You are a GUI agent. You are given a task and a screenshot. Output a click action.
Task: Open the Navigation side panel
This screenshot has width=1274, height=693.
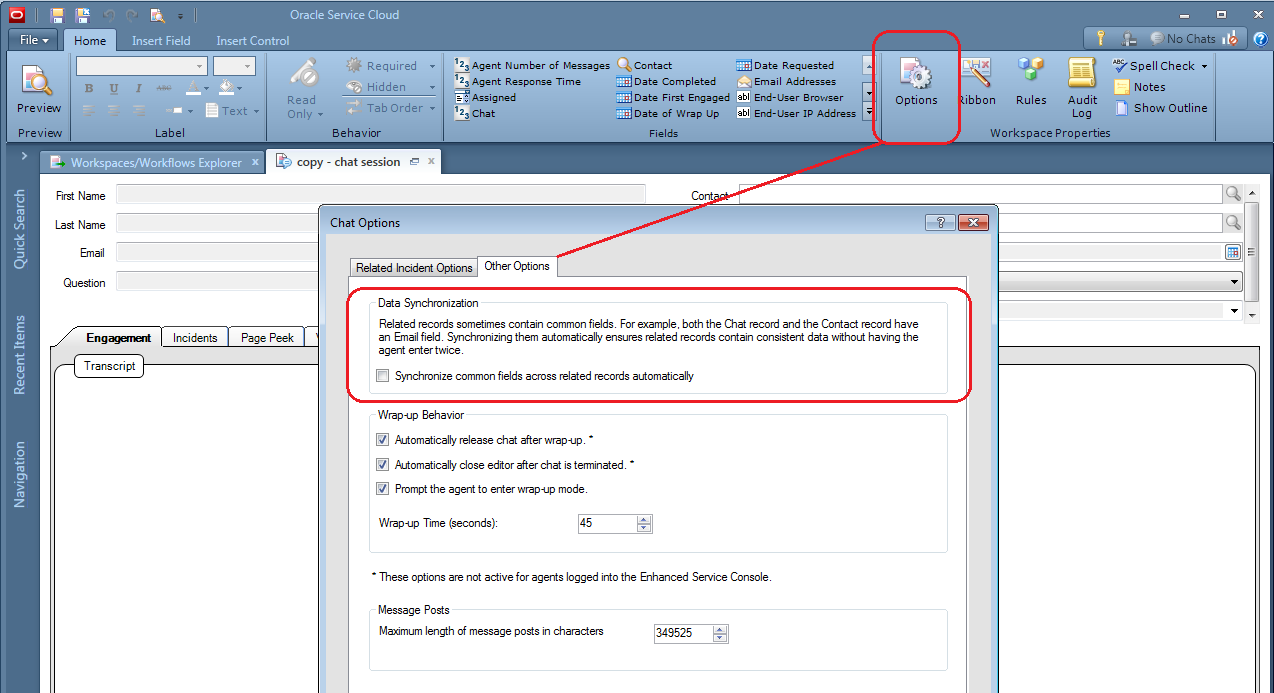[x=20, y=475]
